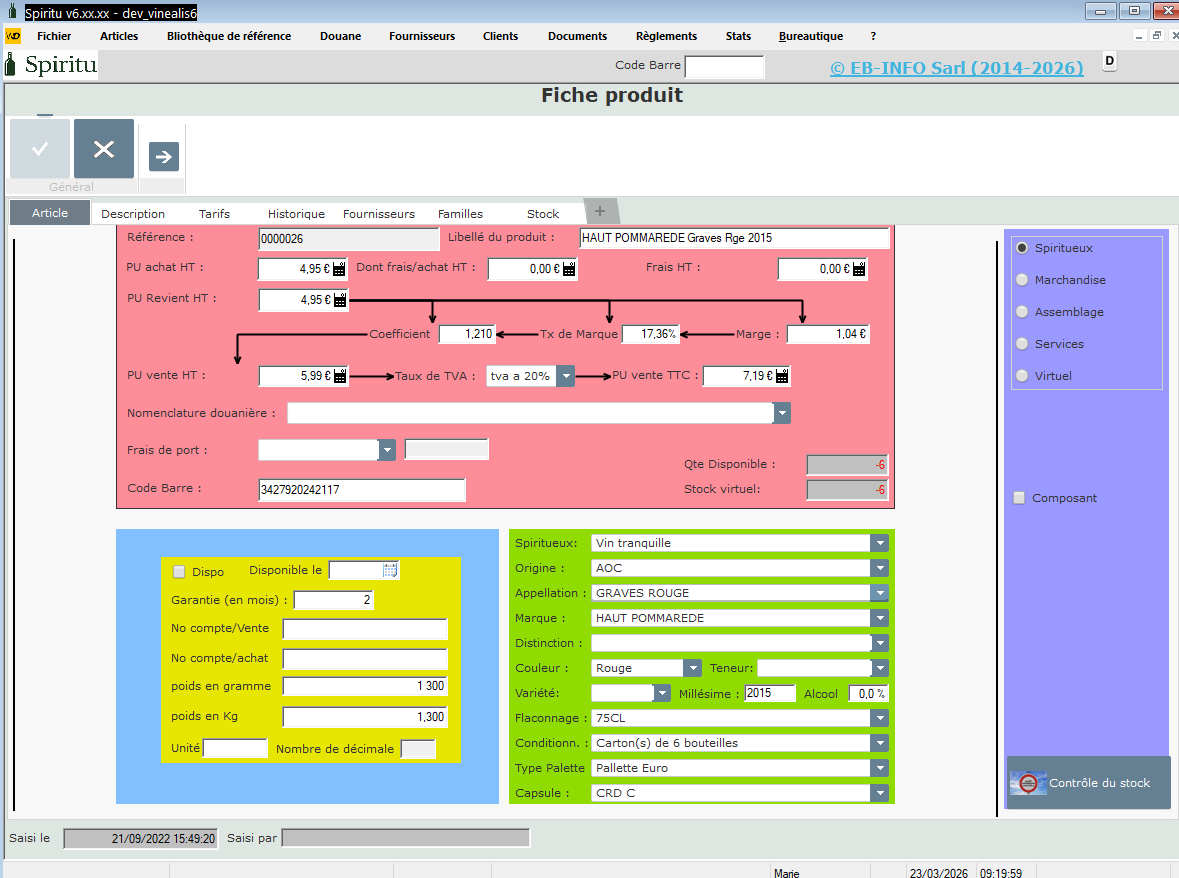This screenshot has width=1179, height=878.
Task: Open the Appellation dropdown list
Action: 879,593
